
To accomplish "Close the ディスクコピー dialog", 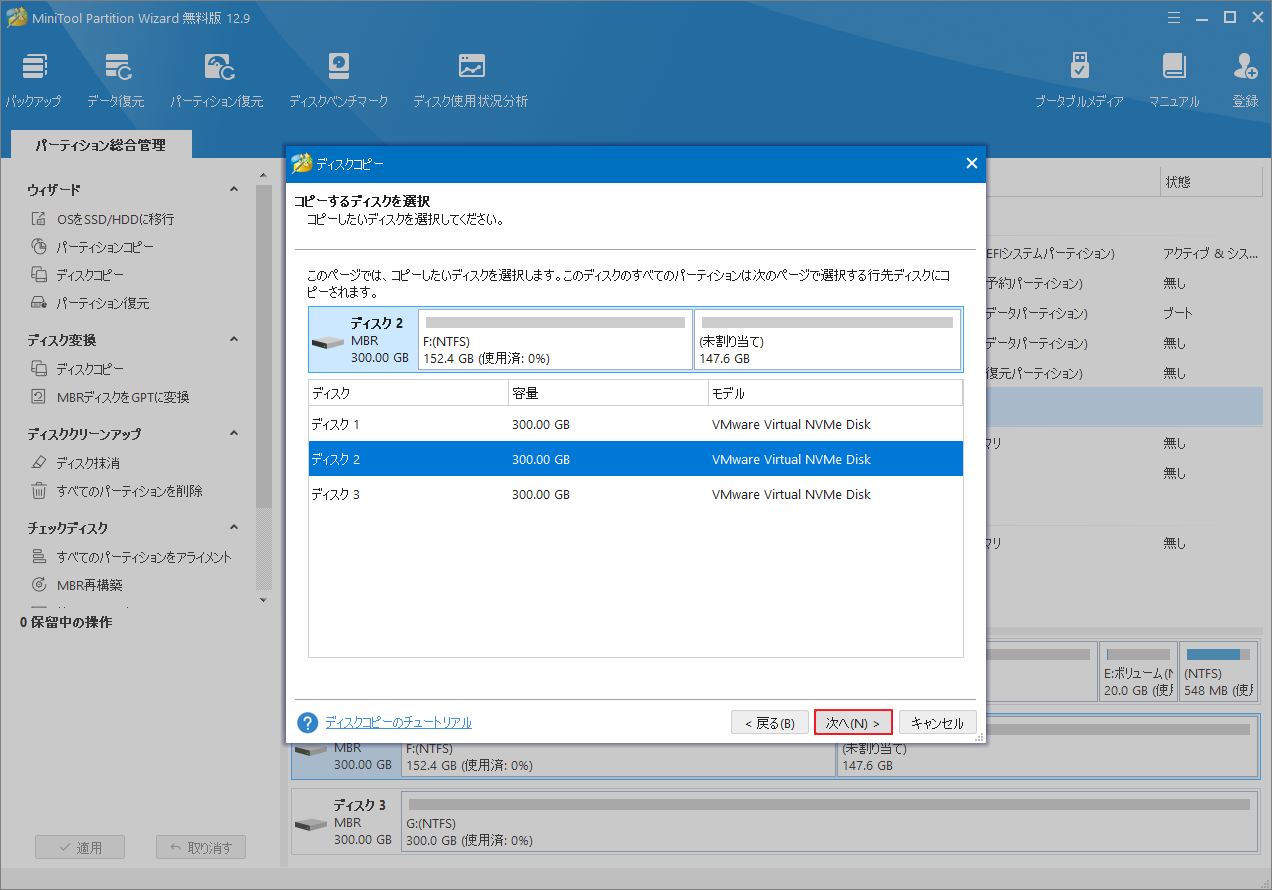I will 971,163.
